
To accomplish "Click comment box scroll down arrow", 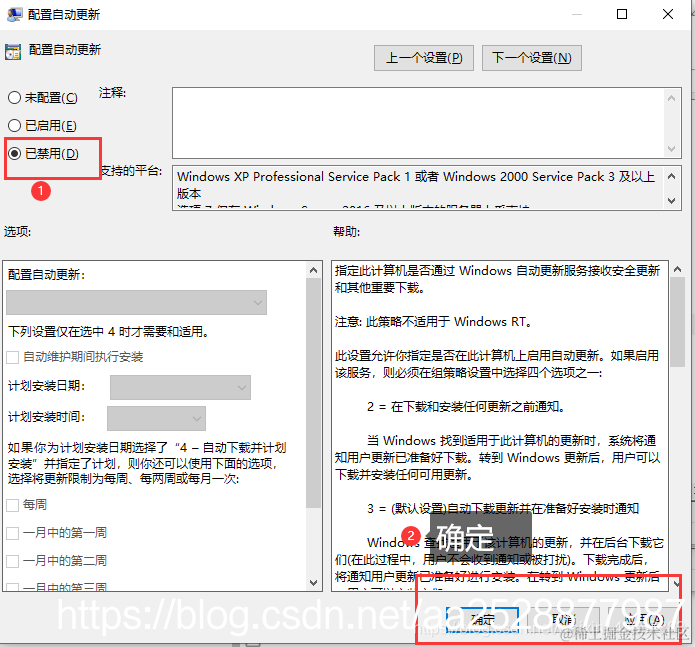I will (672, 148).
